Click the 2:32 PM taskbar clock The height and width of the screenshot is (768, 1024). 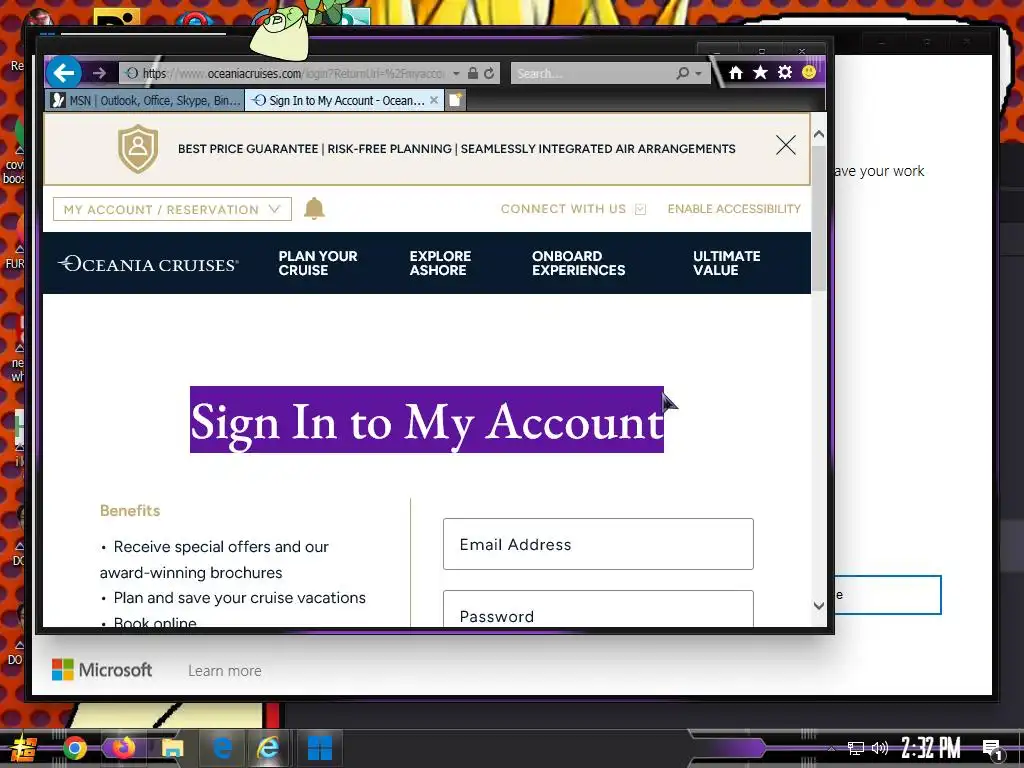(x=931, y=748)
